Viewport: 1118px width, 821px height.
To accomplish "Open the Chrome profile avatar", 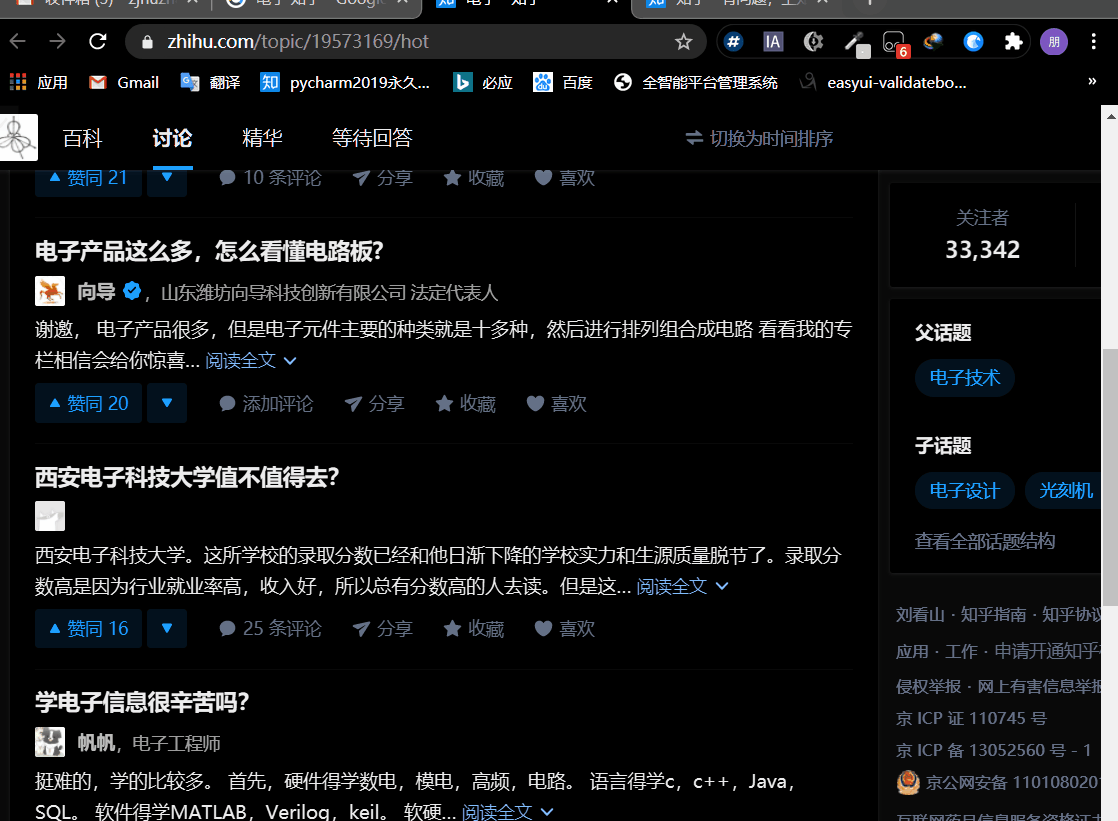I will [1053, 42].
